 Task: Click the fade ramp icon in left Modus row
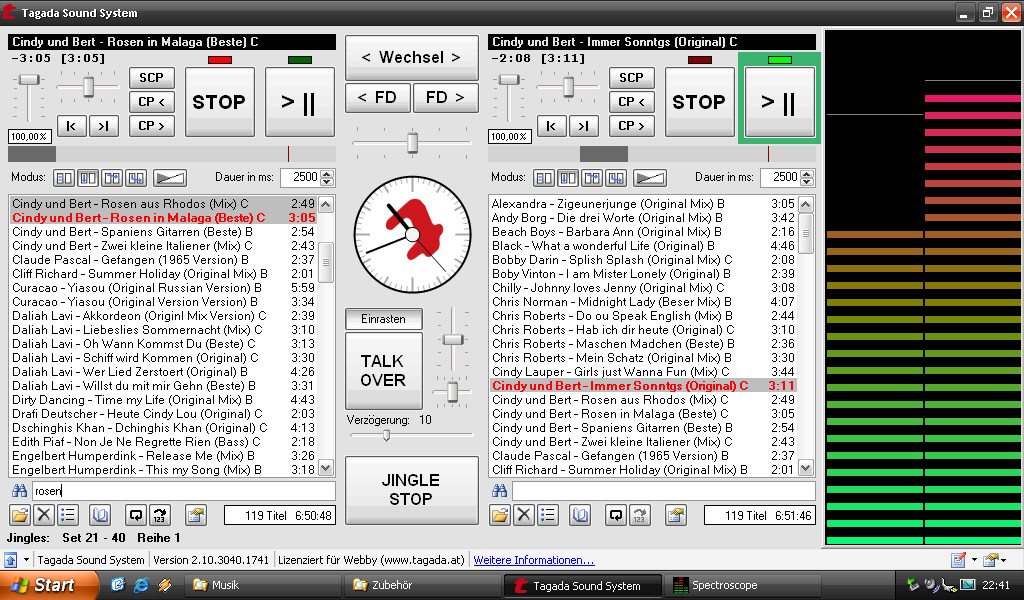click(x=169, y=177)
